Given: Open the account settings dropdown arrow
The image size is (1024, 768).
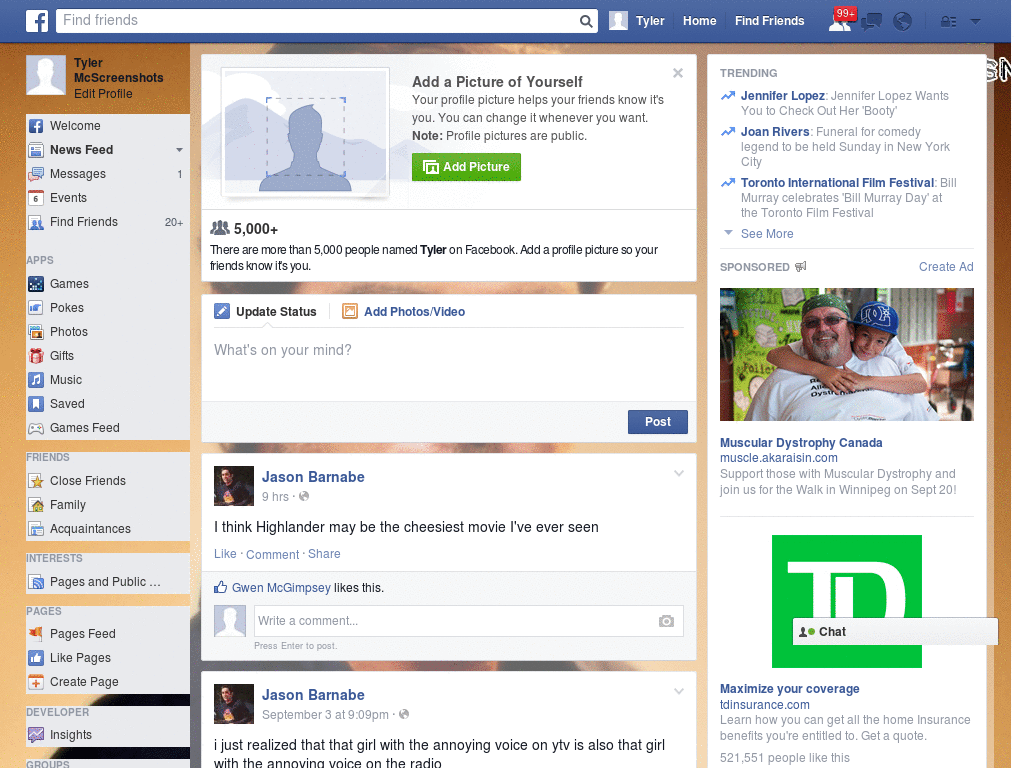Looking at the screenshot, I should click(975, 20).
